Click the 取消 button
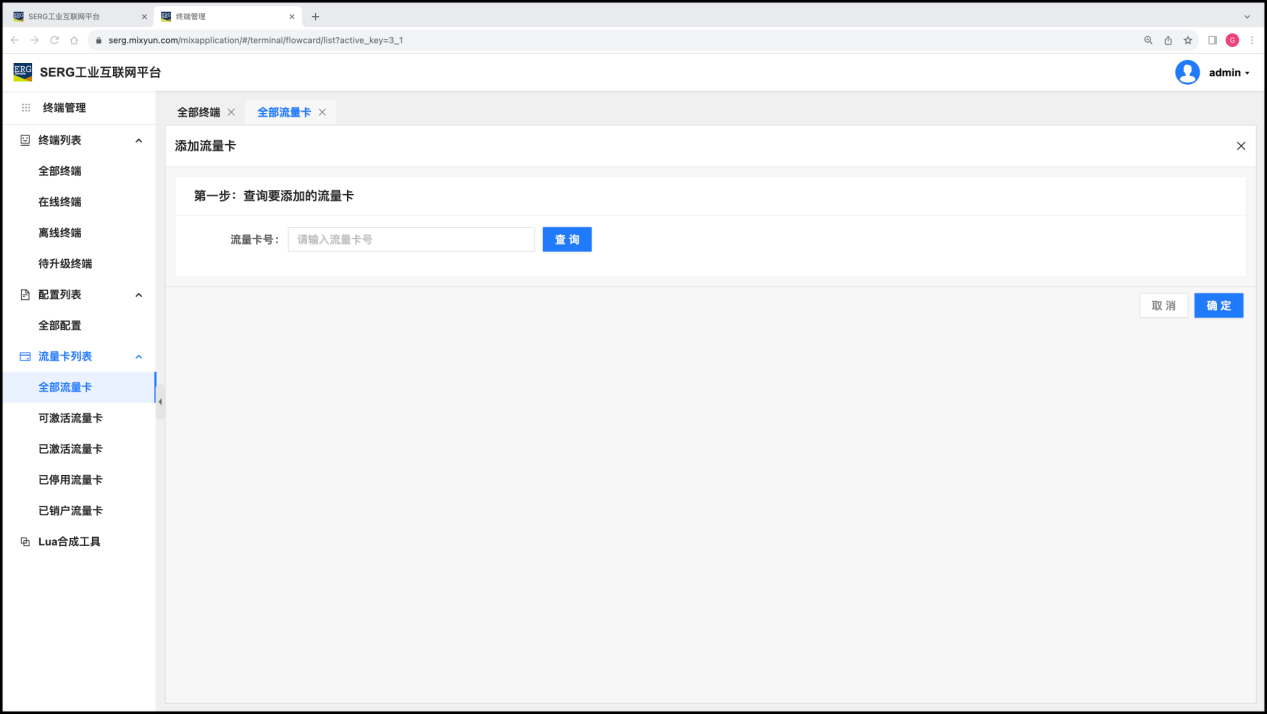The height and width of the screenshot is (714, 1267). (1163, 306)
